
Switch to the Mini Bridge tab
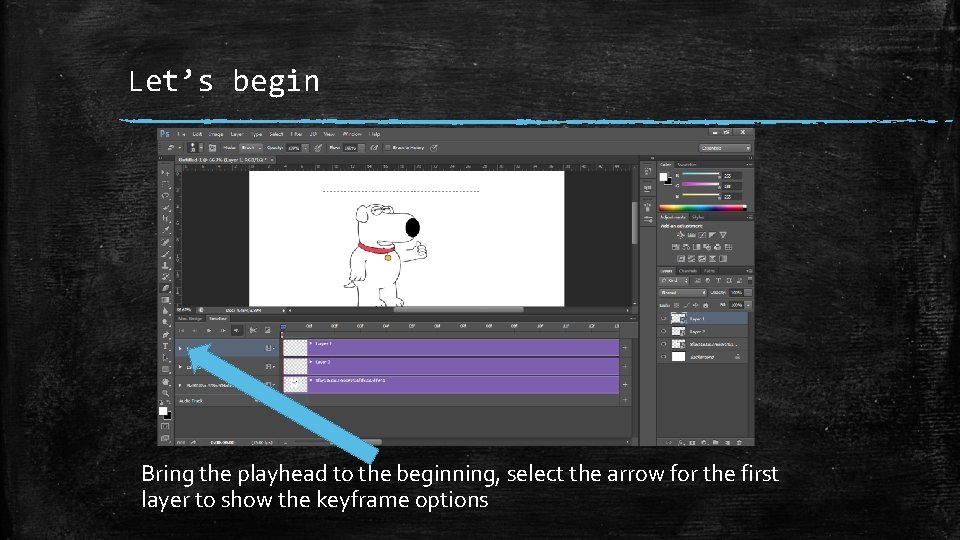190,318
